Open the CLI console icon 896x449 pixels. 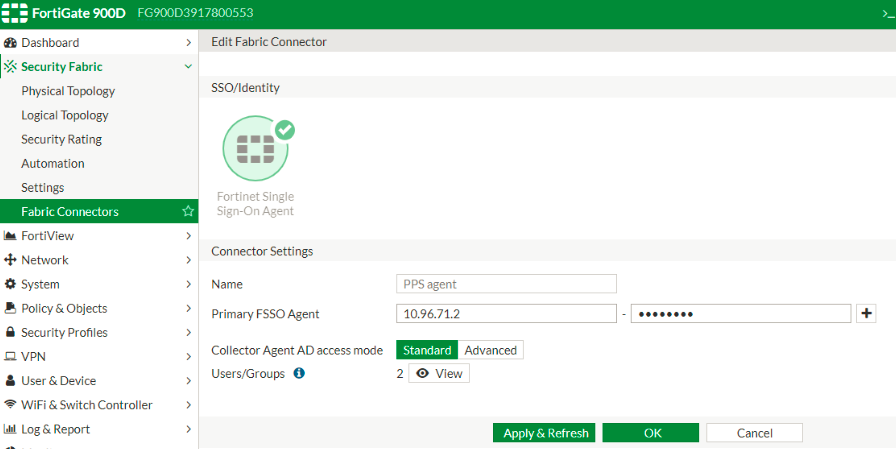pyautogui.click(x=889, y=14)
